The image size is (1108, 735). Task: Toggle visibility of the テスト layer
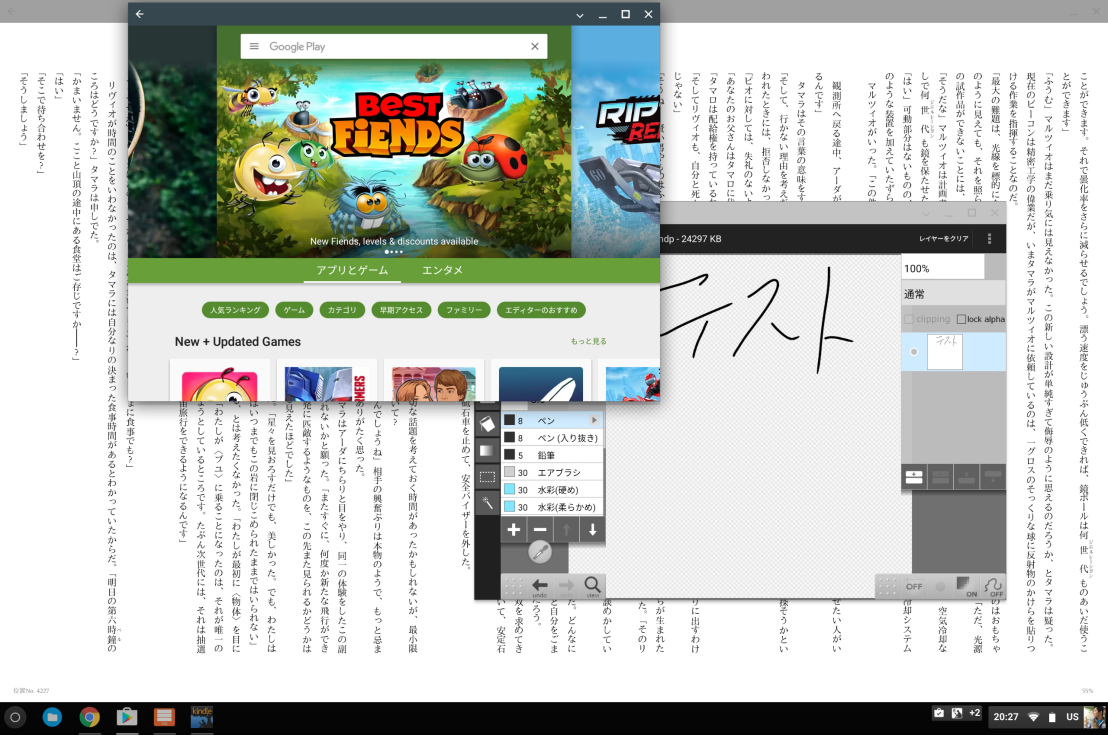[914, 352]
